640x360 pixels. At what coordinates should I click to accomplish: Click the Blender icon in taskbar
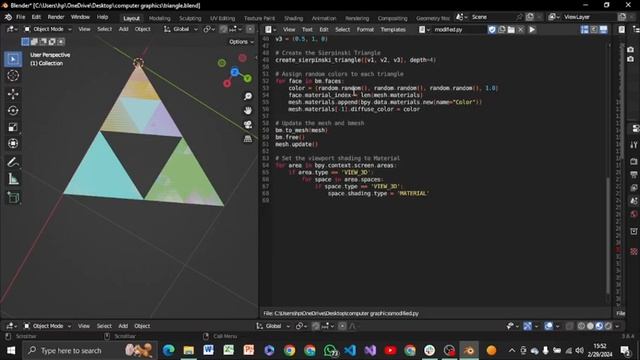click(469, 350)
